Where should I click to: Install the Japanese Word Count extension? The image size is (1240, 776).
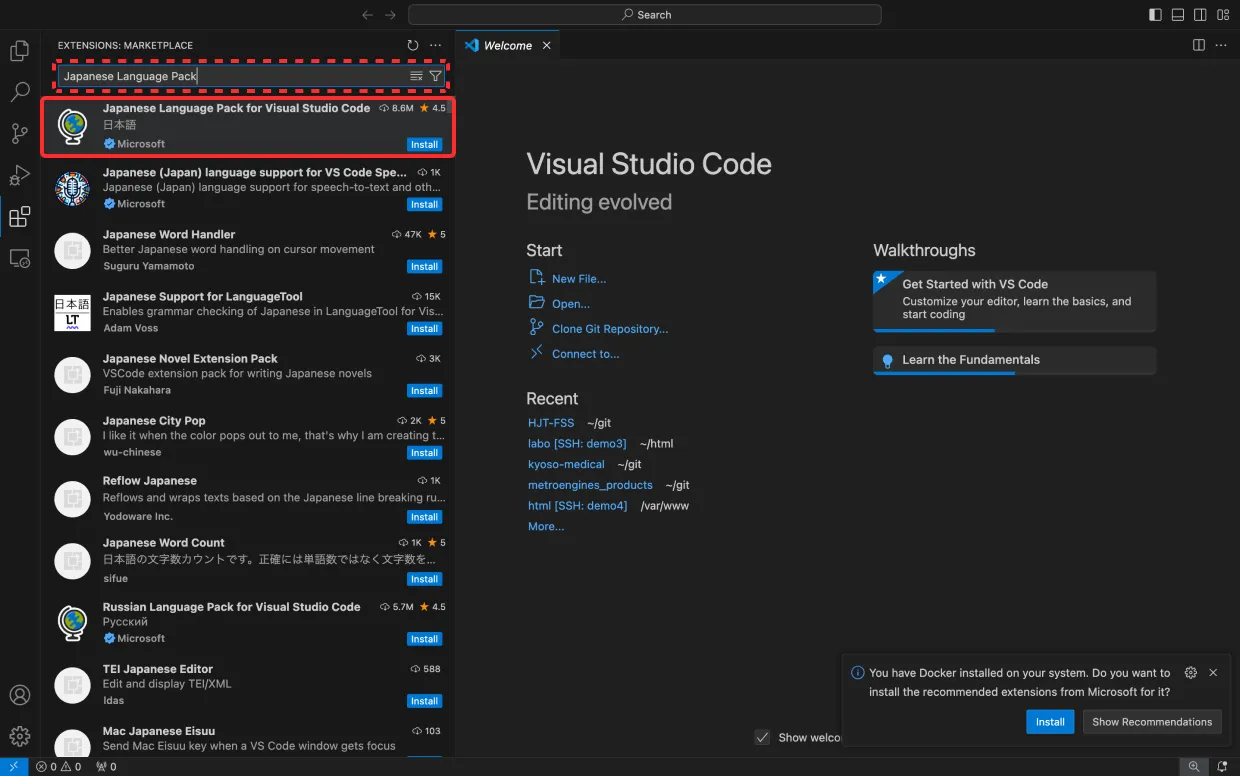pyautogui.click(x=424, y=579)
